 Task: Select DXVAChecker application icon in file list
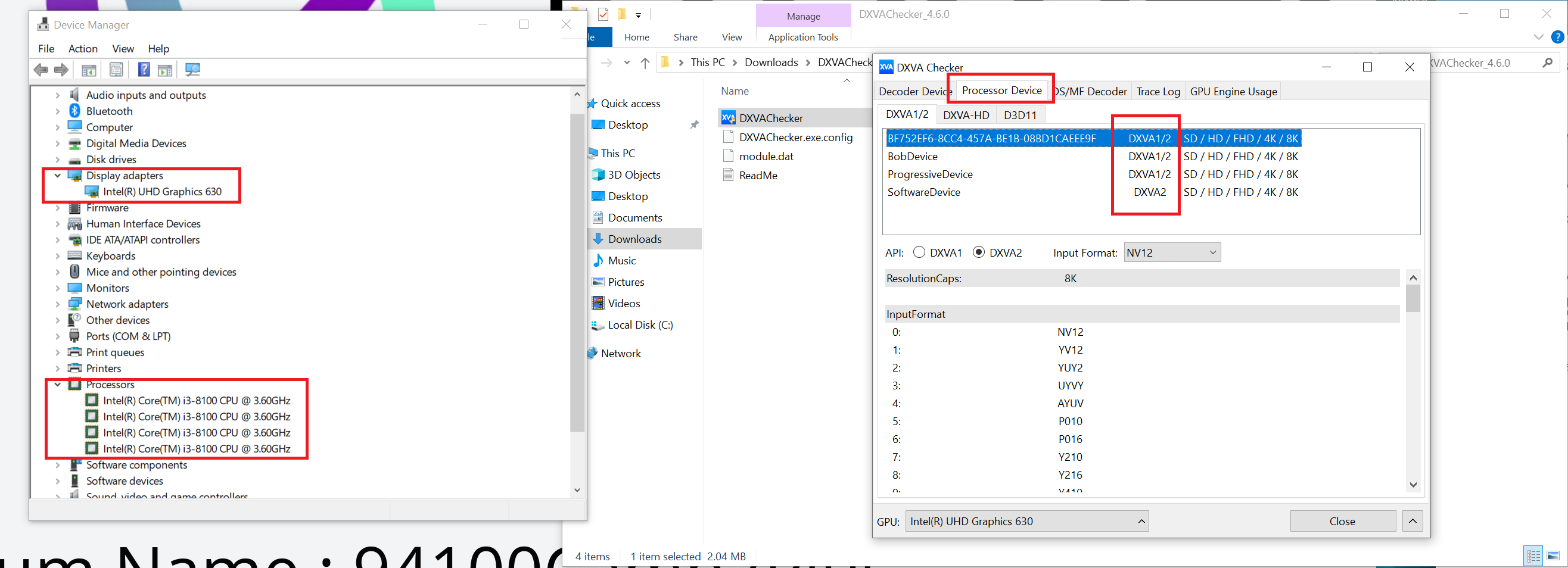pos(728,118)
